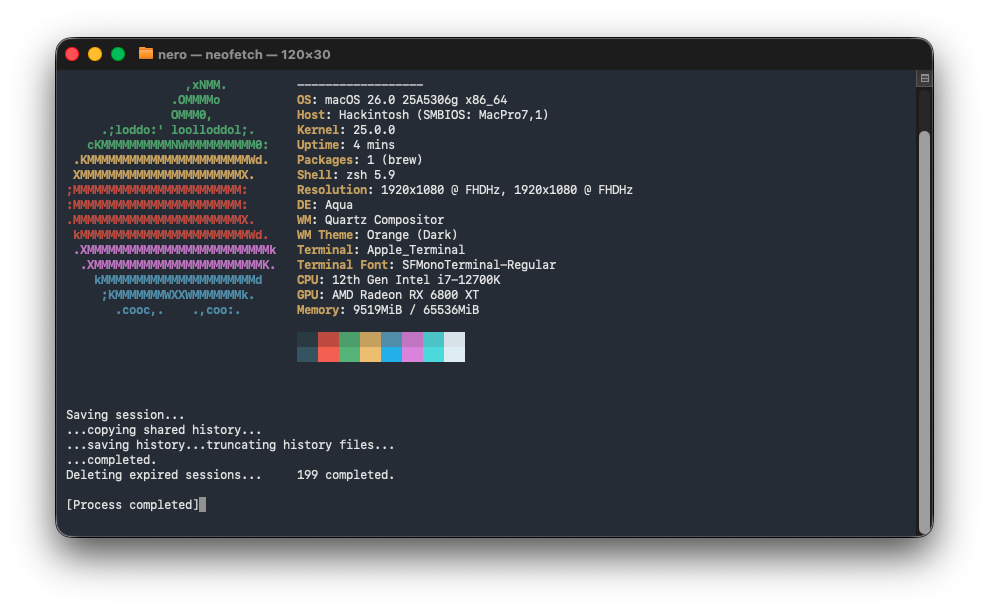989x611 pixels.
Task: Click the bright red bottom-row color block
Action: coord(328,354)
